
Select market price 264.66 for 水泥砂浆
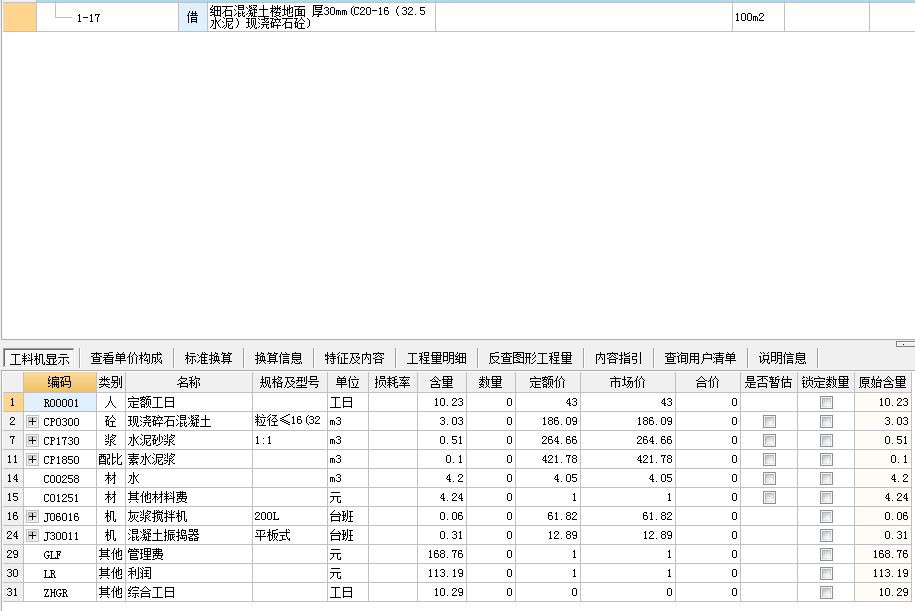pos(628,441)
